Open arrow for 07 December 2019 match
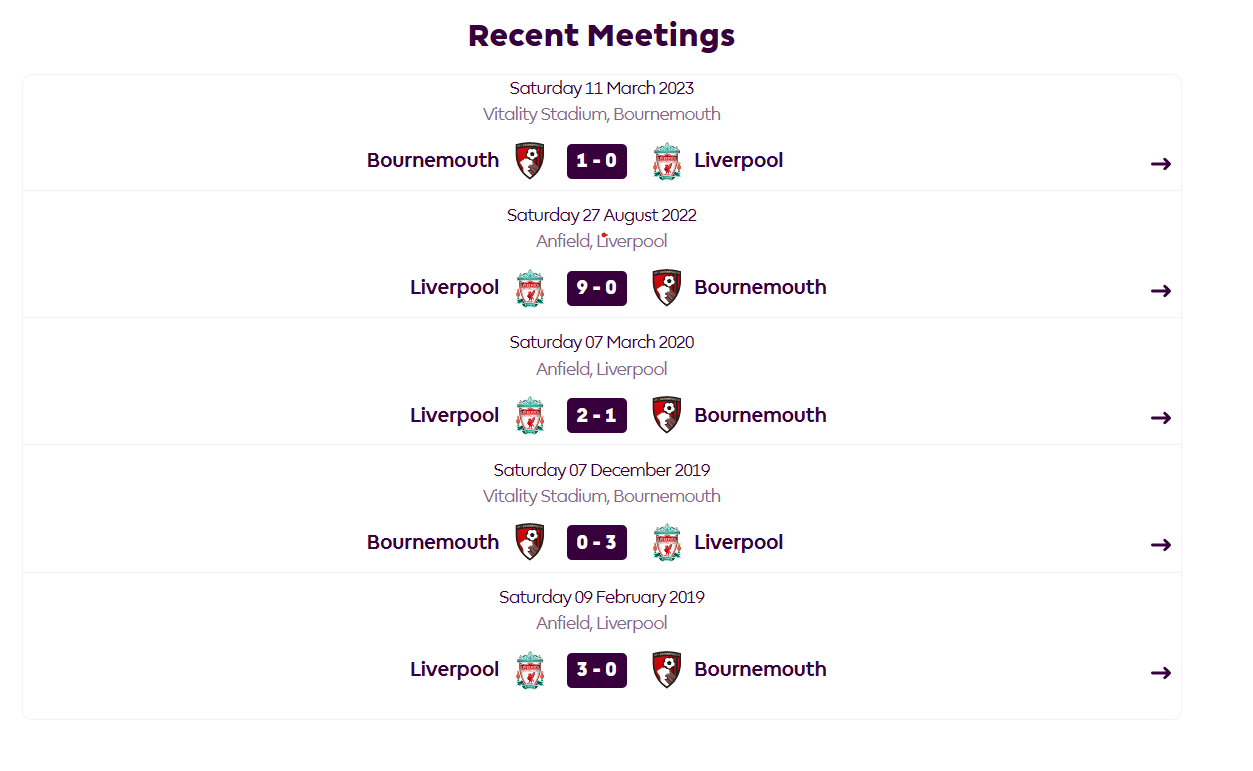 (x=1160, y=545)
